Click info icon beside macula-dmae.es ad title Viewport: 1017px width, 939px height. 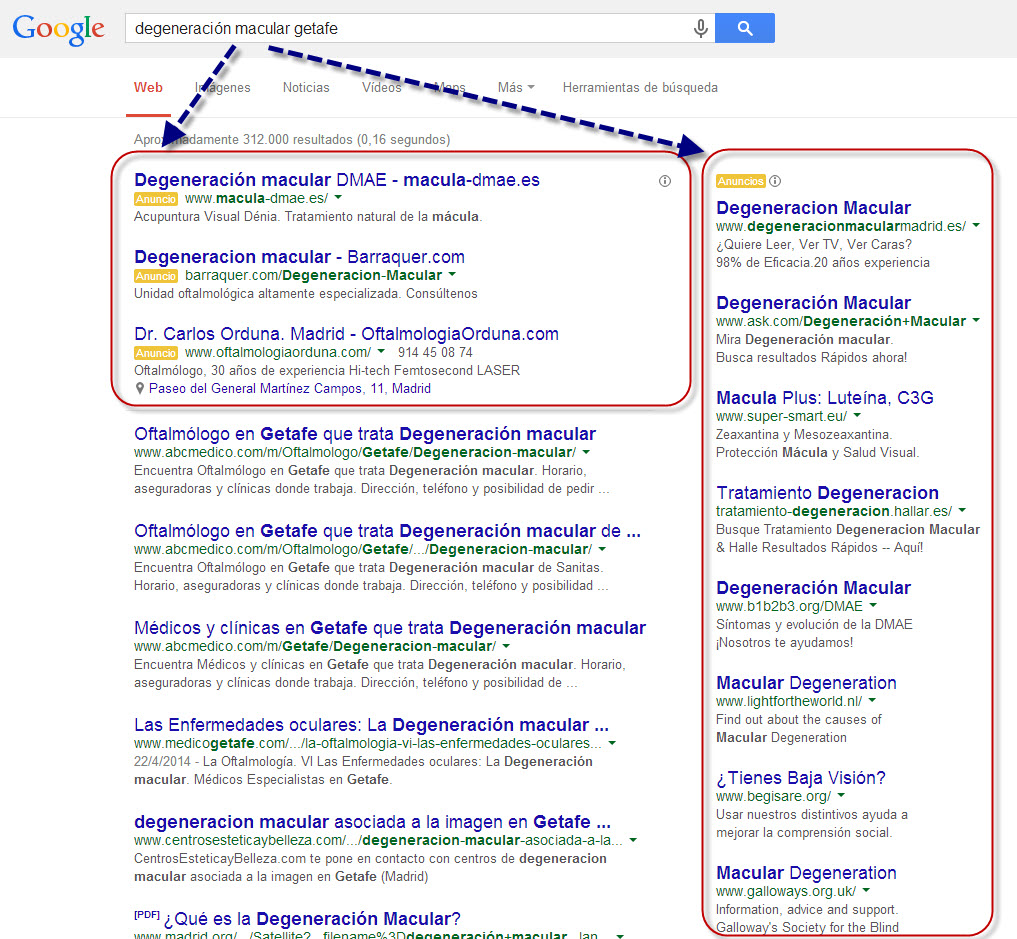click(x=665, y=181)
